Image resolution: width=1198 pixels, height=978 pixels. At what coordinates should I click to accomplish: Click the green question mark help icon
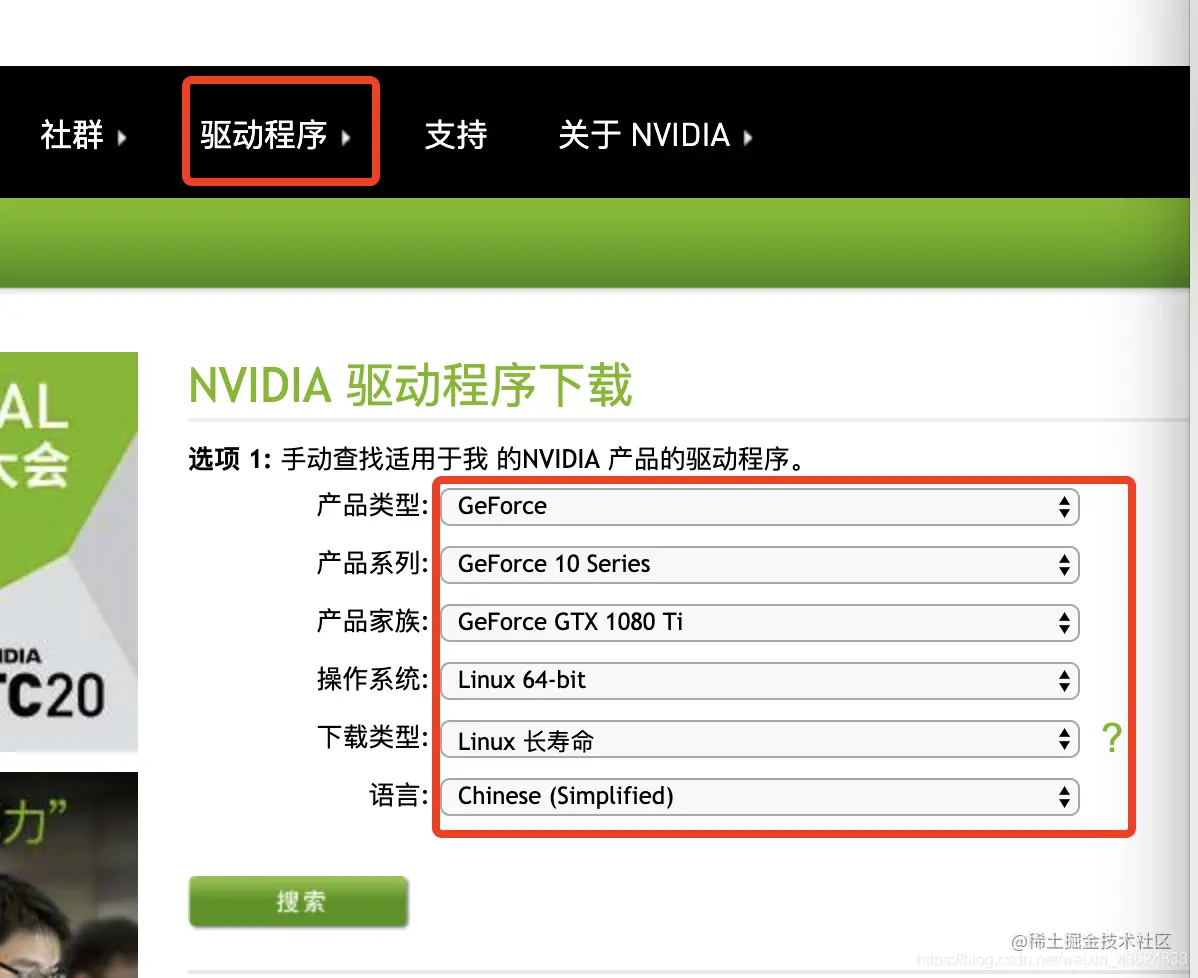tap(1112, 738)
